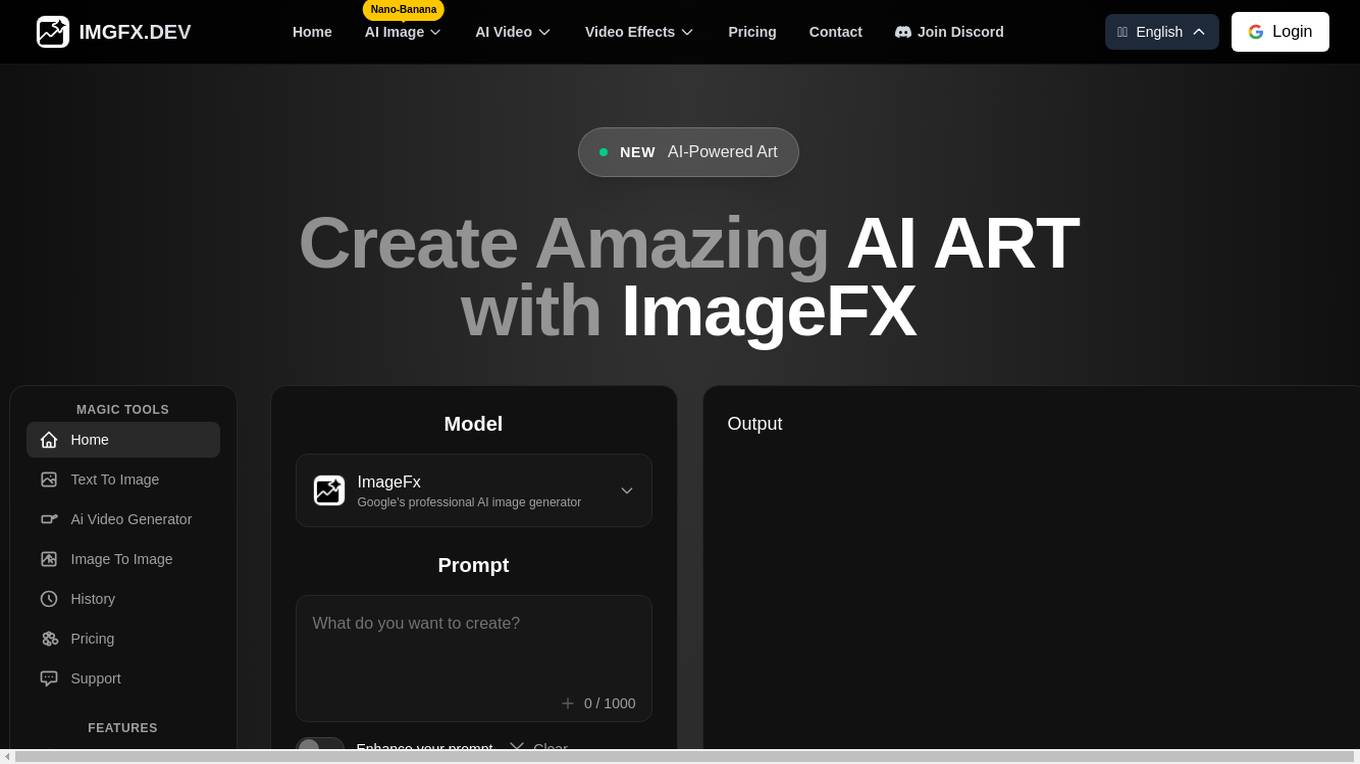Toggle the Enhance your prompt switch
Screen dimensions: 1360x764
tap(320, 749)
